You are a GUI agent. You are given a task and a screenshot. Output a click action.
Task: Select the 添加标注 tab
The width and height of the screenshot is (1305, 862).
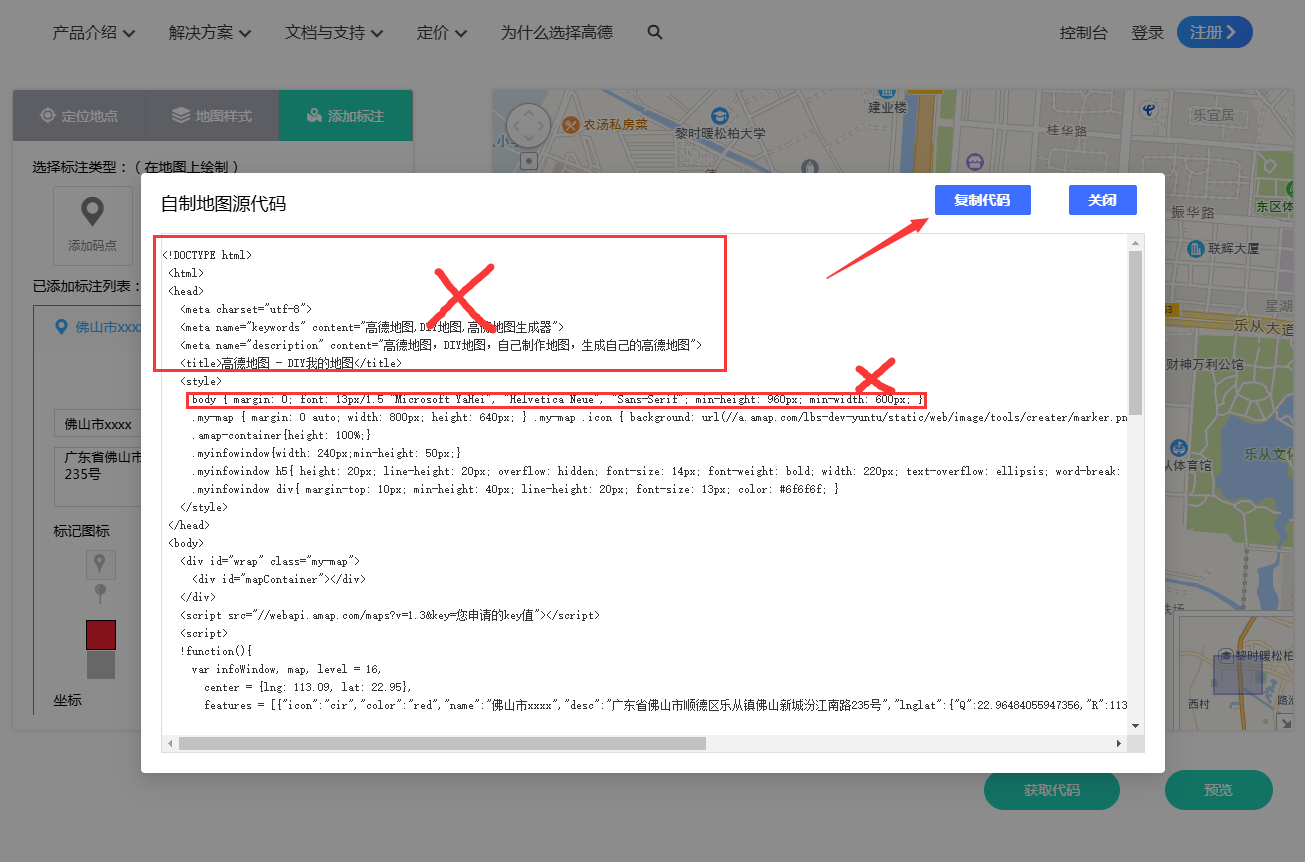coord(346,115)
